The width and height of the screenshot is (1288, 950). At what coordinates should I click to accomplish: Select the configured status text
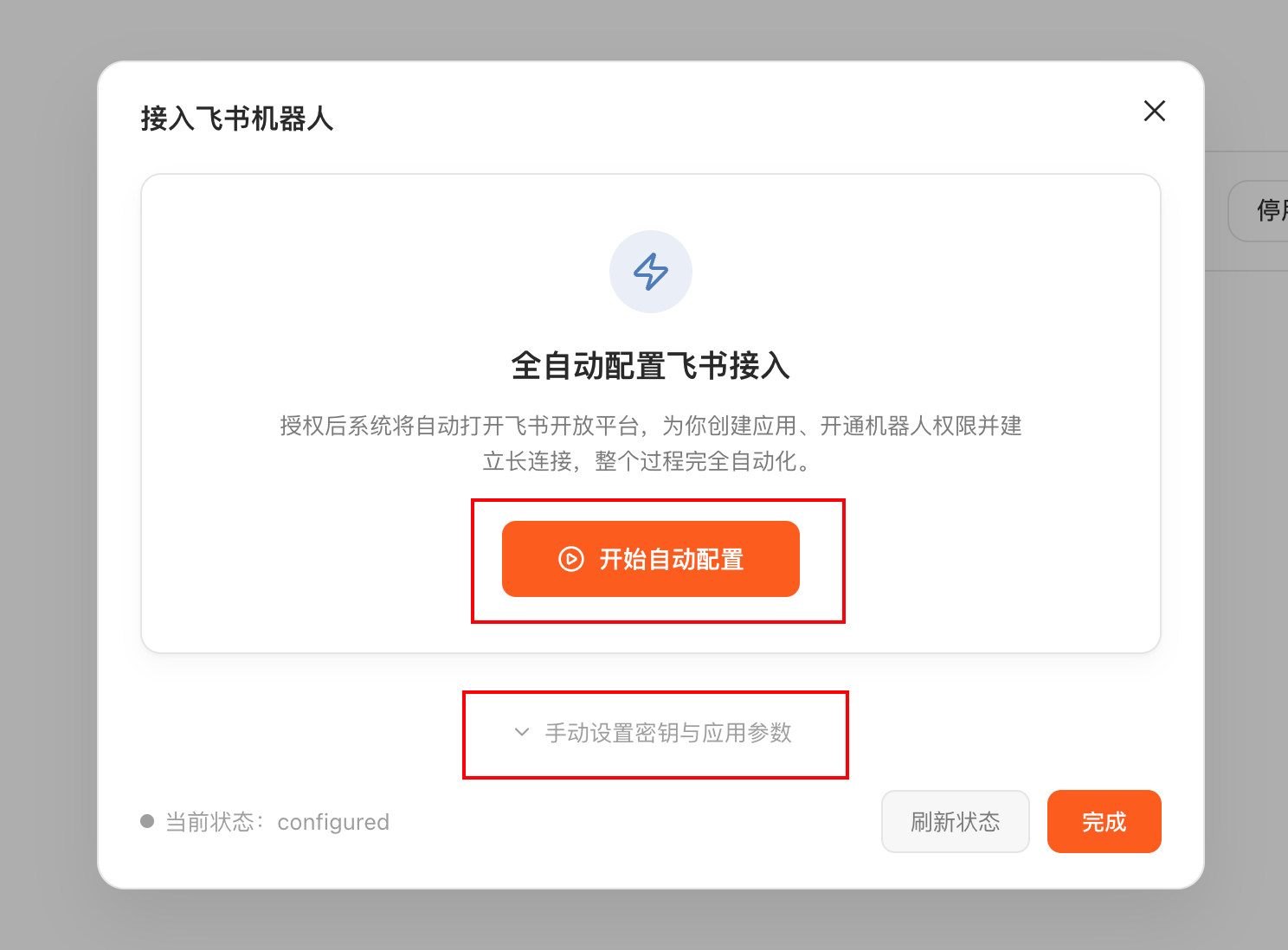click(x=333, y=822)
